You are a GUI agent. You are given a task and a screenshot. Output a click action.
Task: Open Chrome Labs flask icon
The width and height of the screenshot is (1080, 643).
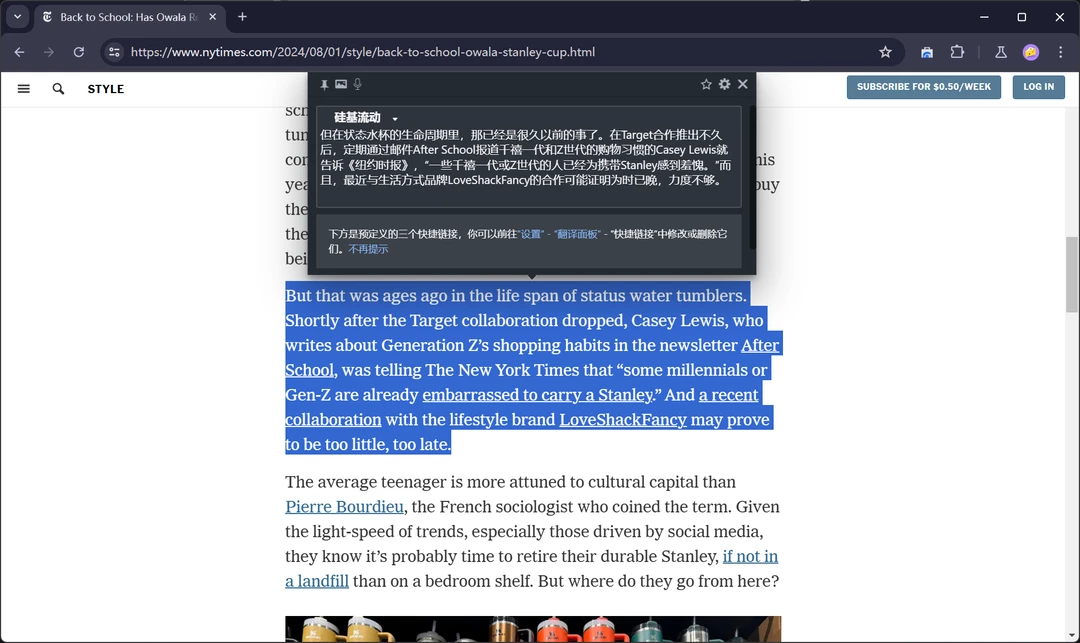pos(1001,52)
